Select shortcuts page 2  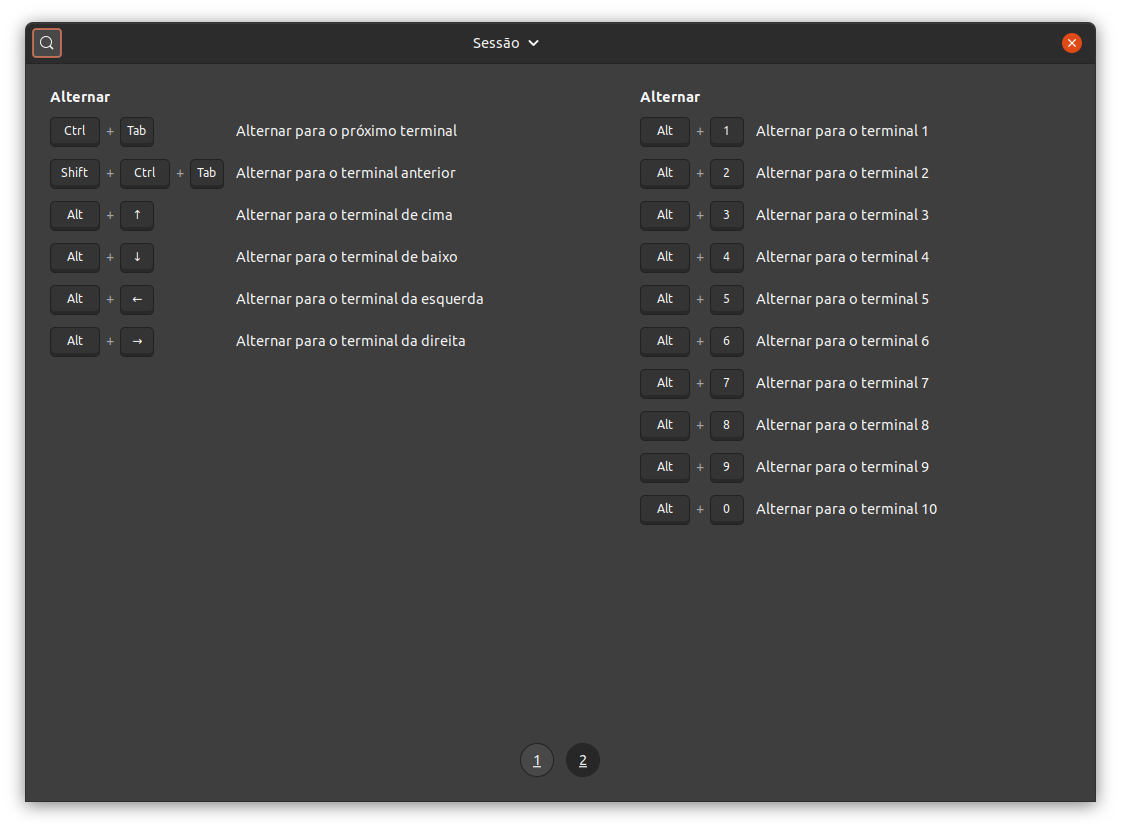(583, 760)
